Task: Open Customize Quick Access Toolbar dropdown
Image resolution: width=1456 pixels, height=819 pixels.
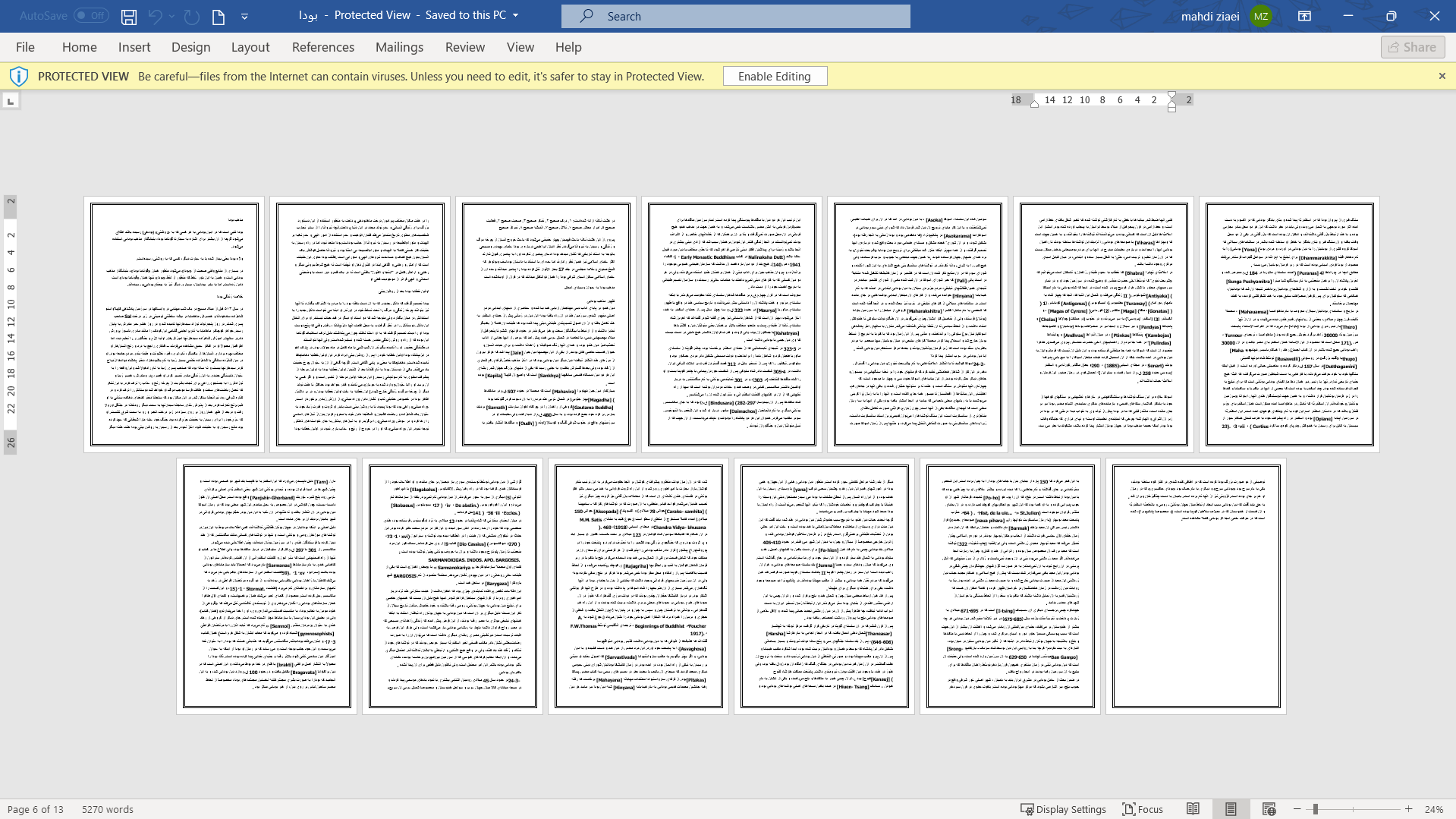Action: [x=244, y=16]
